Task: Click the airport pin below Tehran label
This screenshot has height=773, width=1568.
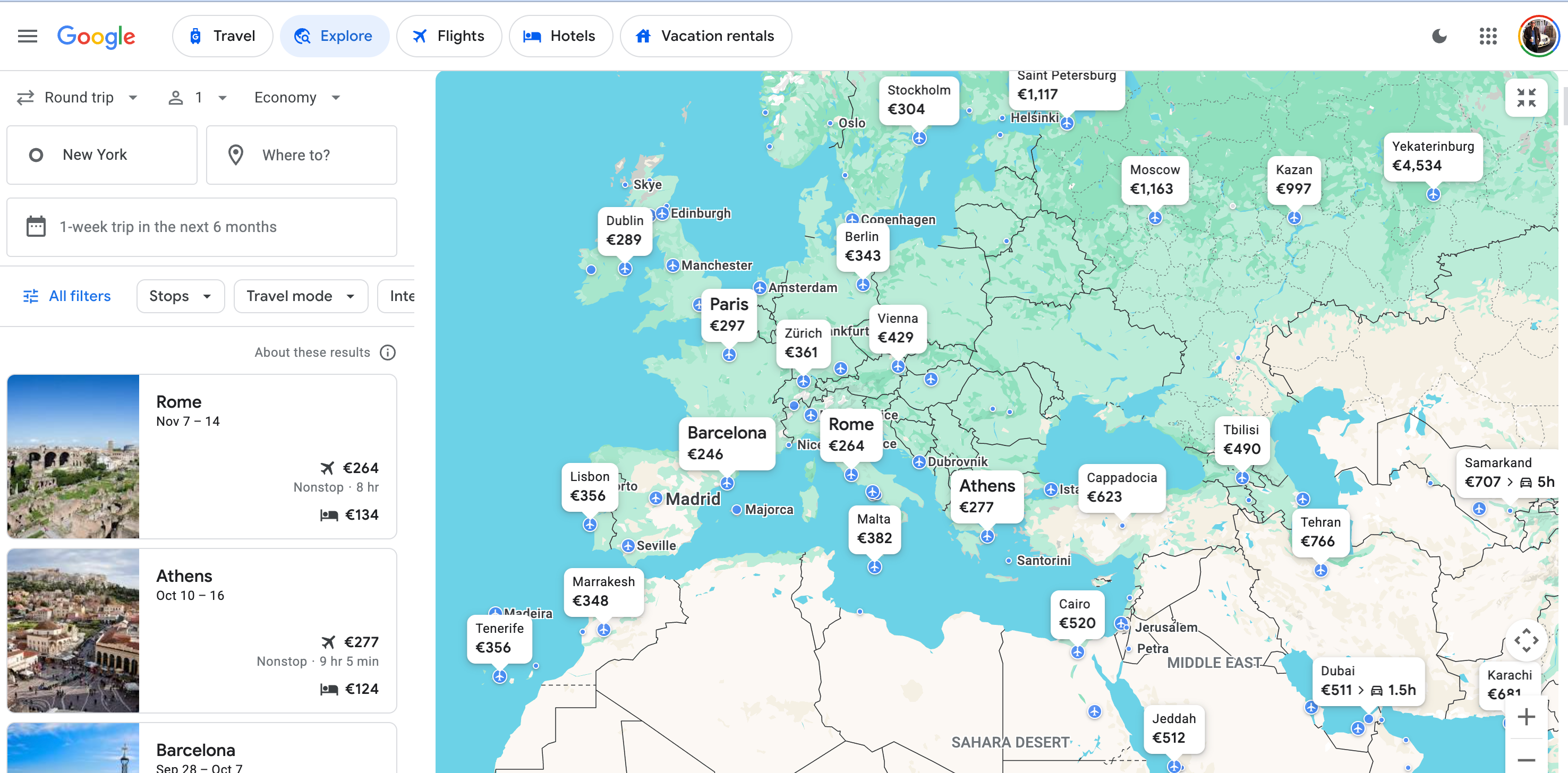Action: pyautogui.click(x=1320, y=571)
